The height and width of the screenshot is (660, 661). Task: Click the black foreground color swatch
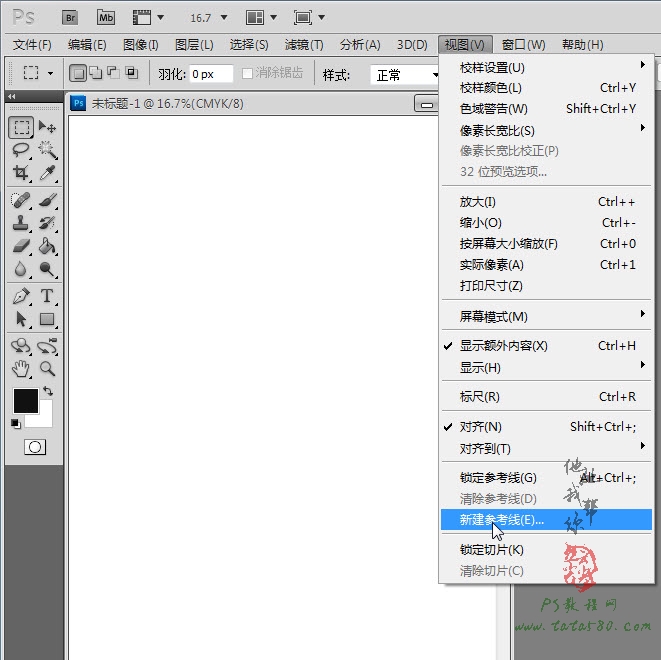pos(25,400)
